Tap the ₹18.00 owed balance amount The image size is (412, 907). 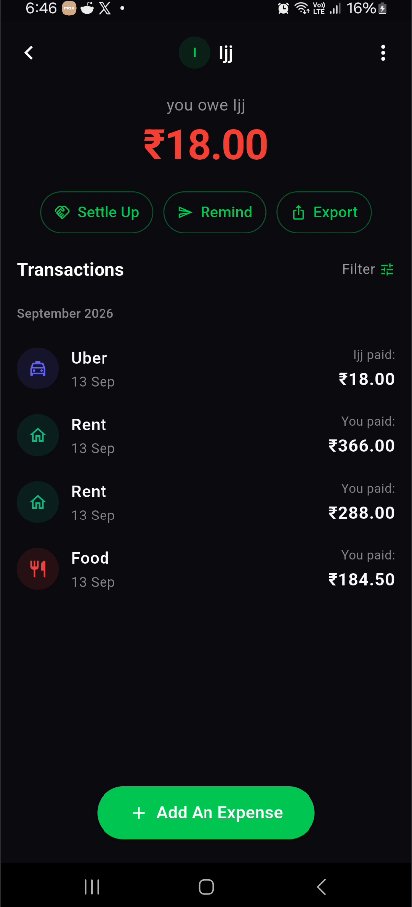pos(206,145)
